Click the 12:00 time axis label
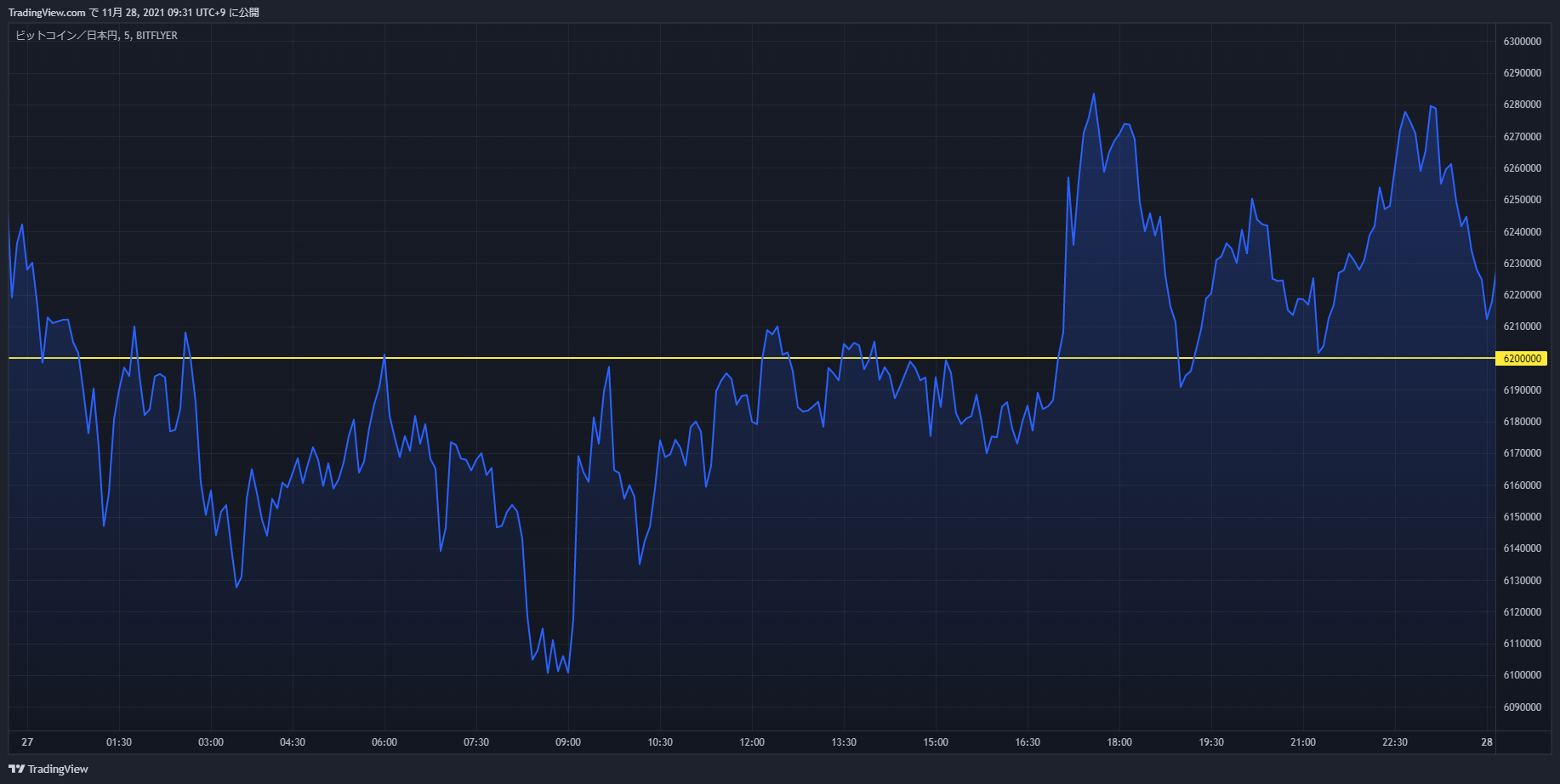The width and height of the screenshot is (1560, 784). coord(752,742)
